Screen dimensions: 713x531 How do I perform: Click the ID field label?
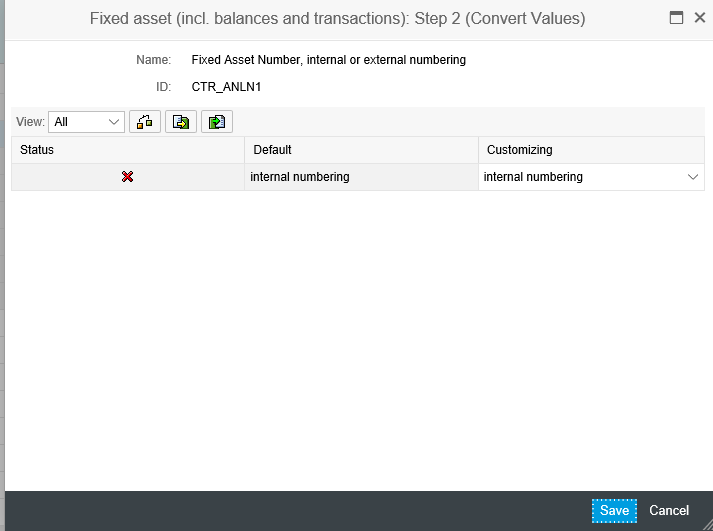[163, 87]
